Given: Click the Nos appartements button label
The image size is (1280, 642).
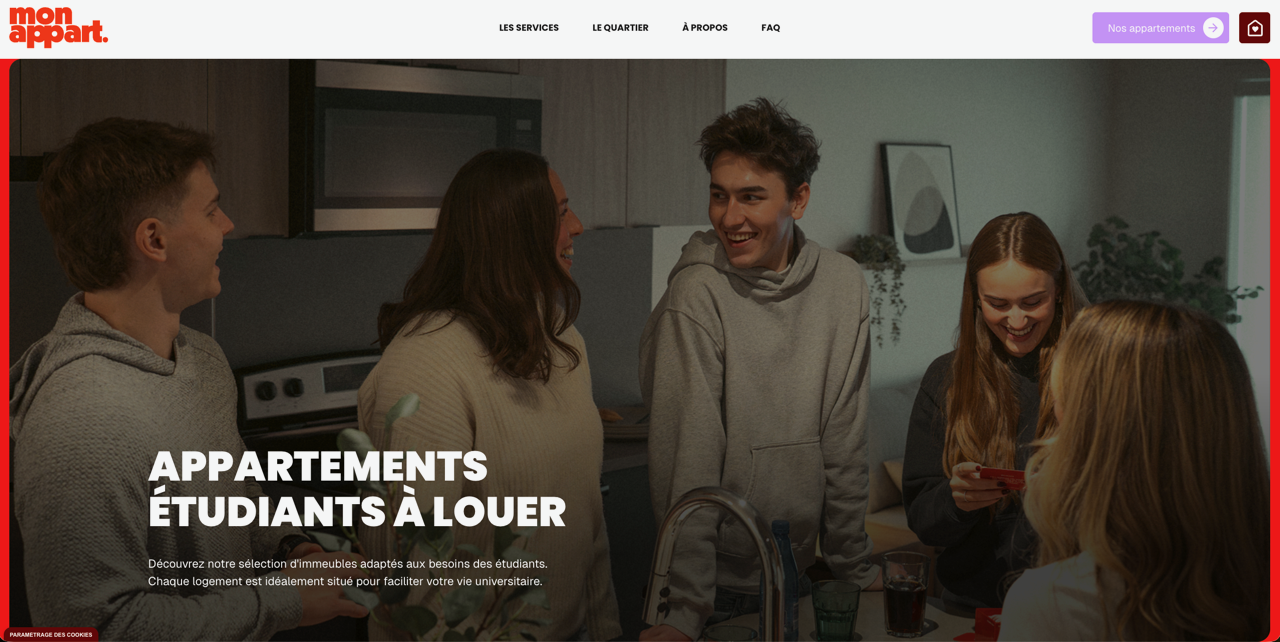Looking at the screenshot, I should tap(1151, 28).
